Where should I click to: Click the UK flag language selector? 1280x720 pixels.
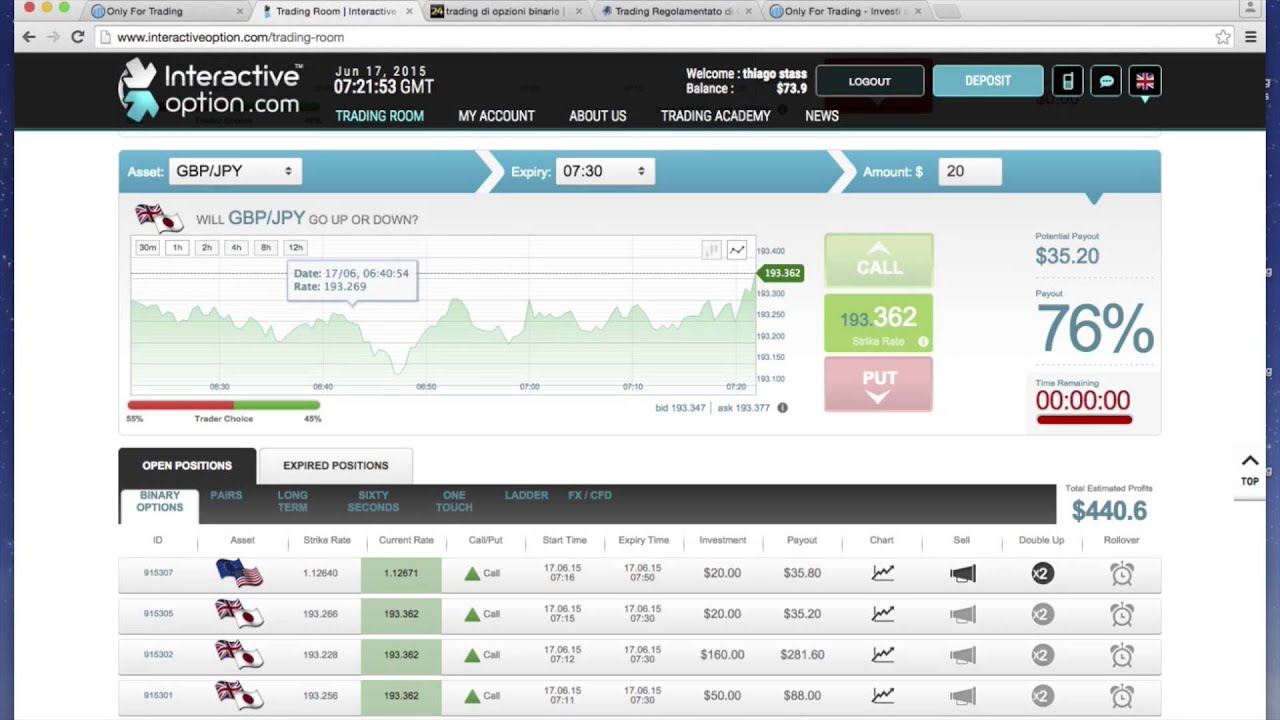click(x=1145, y=81)
